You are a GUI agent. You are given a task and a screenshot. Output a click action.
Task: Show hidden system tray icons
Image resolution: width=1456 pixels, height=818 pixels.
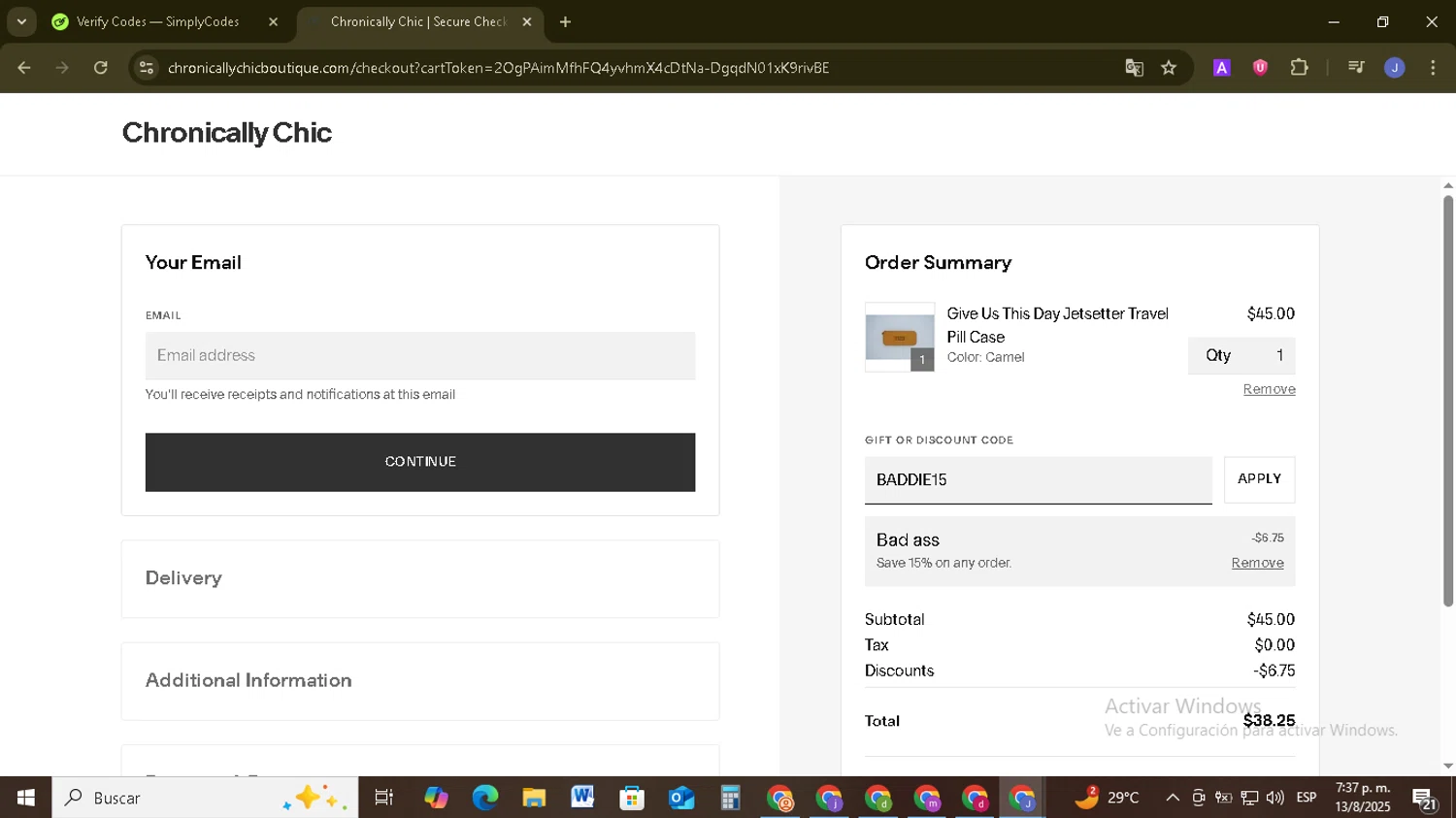(1173, 798)
